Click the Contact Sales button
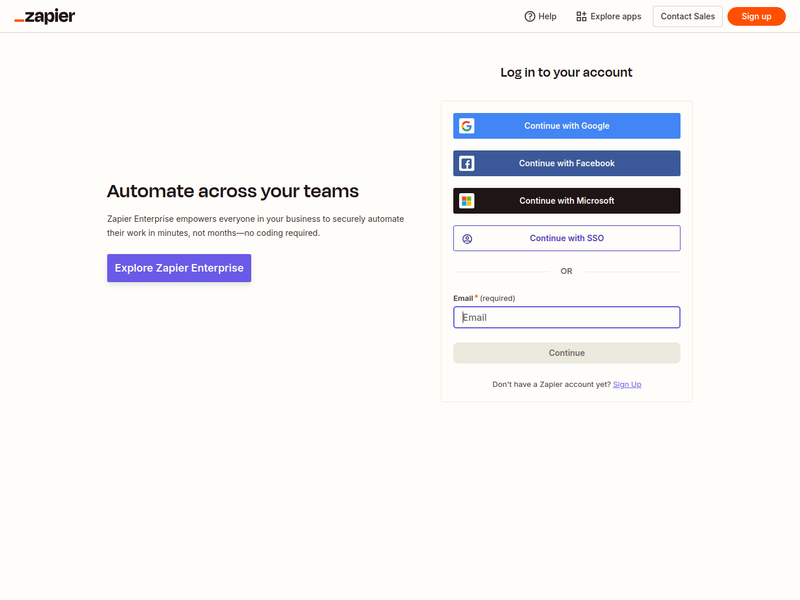This screenshot has width=800, height=600. point(687,16)
